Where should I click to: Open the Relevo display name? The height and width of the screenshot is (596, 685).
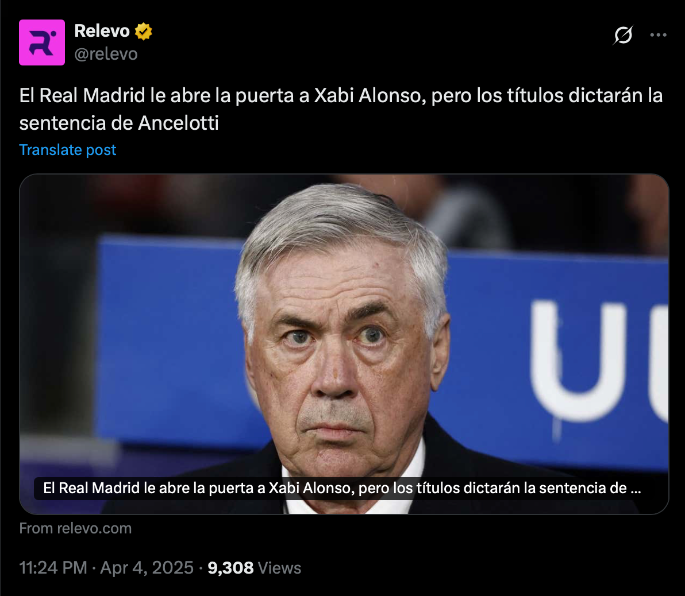[x=102, y=31]
